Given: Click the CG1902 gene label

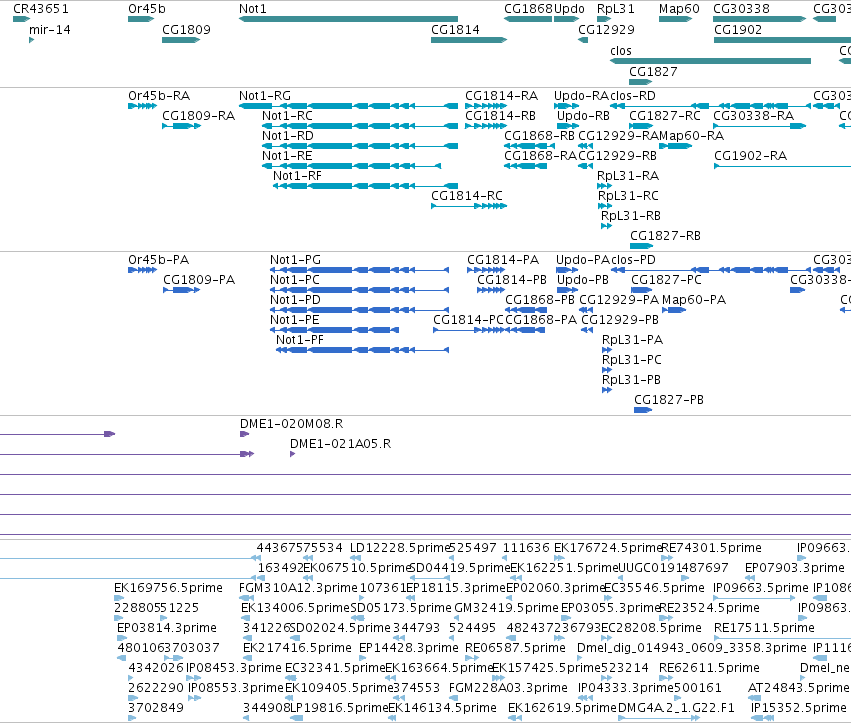Looking at the screenshot, I should [738, 30].
